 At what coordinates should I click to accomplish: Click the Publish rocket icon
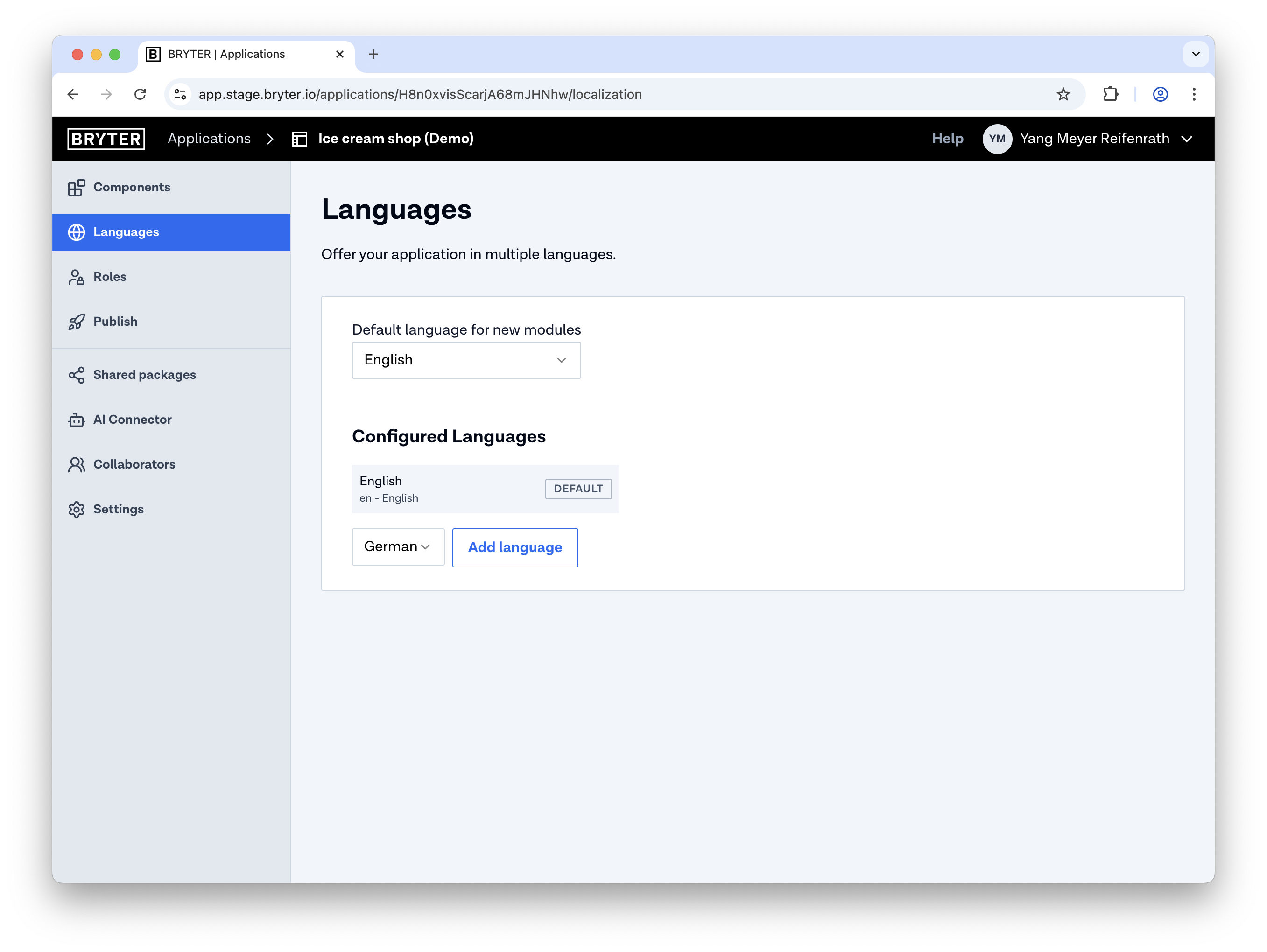point(76,322)
